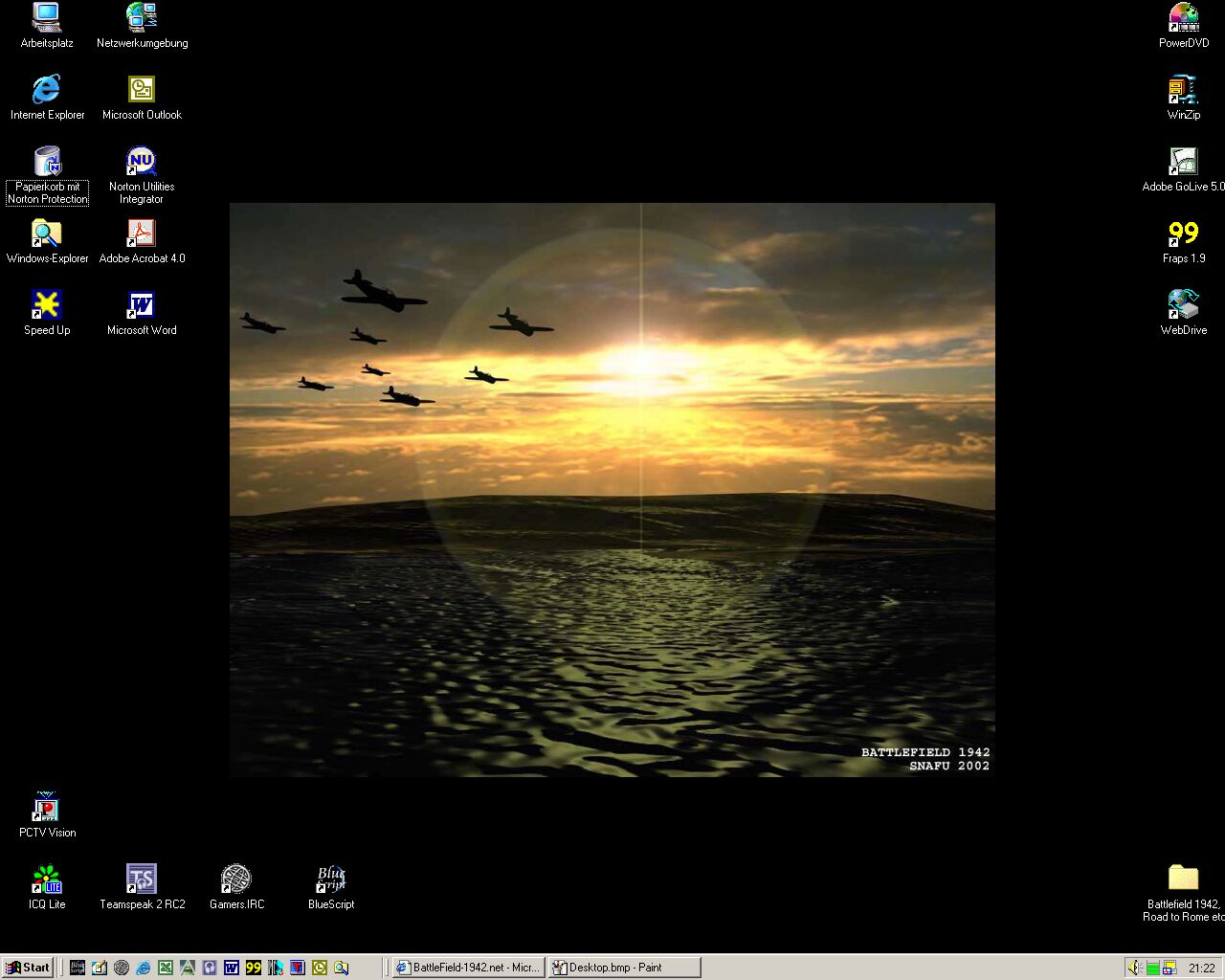Viewport: 1225px width, 980px height.
Task: Switch to BattleField-1942.net browser taskbar button
Action: (x=468, y=968)
